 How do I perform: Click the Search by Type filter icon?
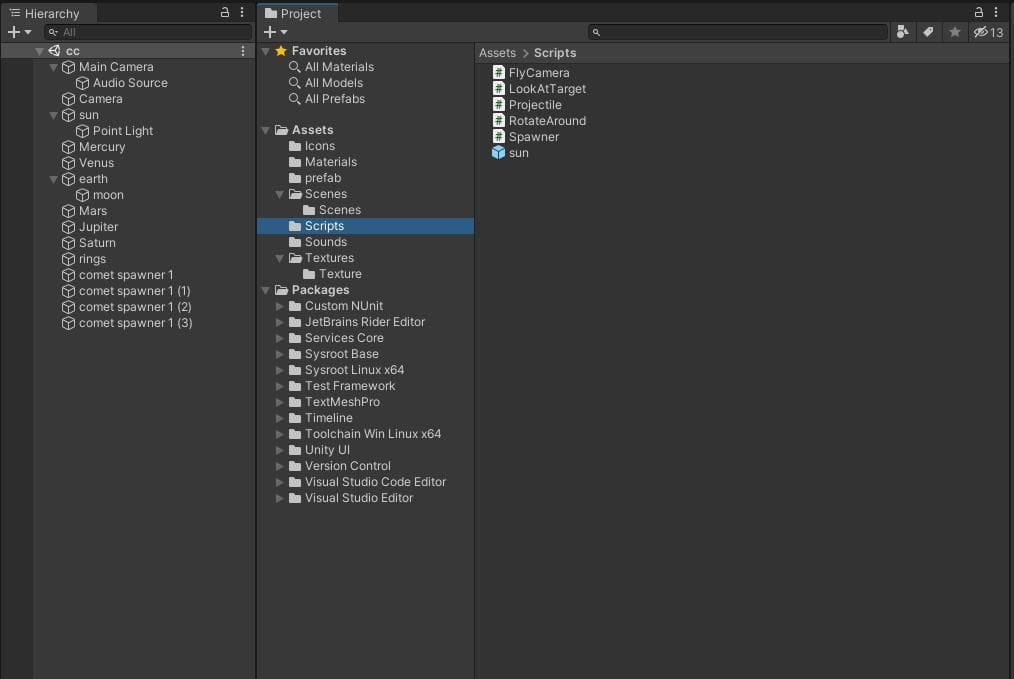click(903, 32)
